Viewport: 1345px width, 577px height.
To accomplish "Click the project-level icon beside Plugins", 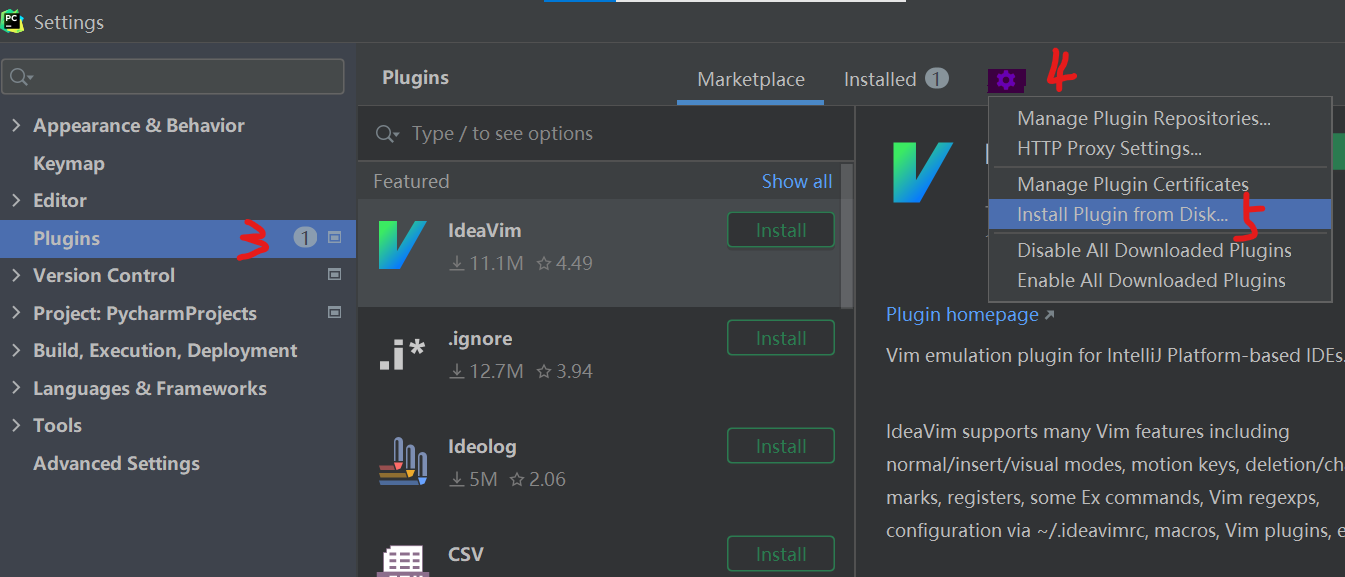I will [335, 238].
